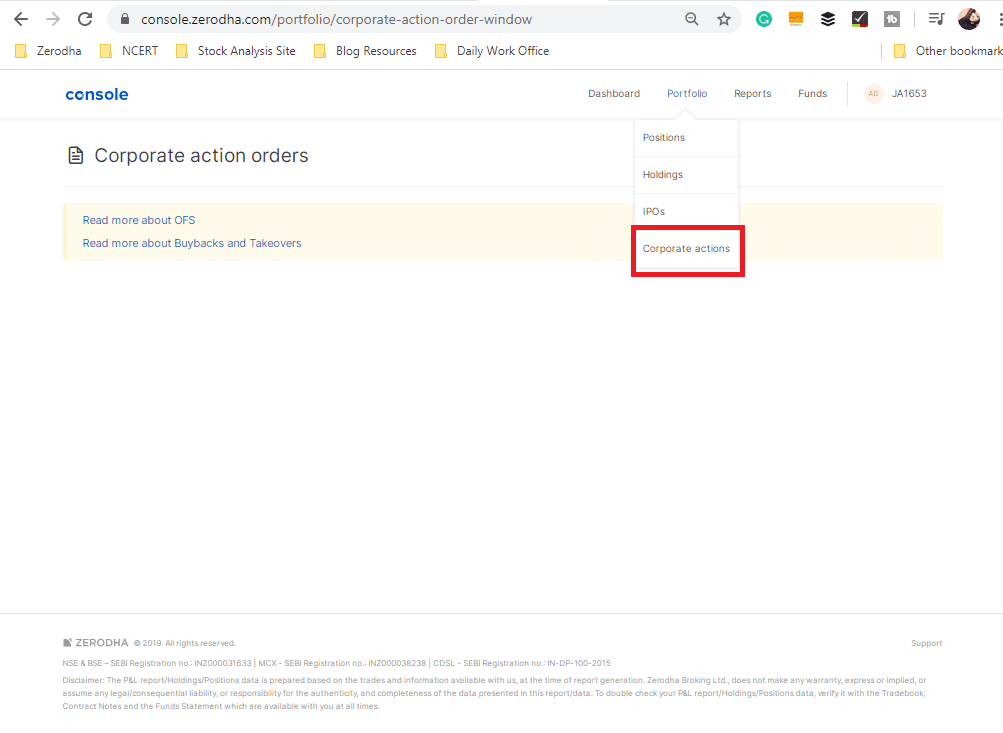1003x733 pixels.
Task: Open the Blog Resources bookmark folder
Action: click(x=365, y=51)
